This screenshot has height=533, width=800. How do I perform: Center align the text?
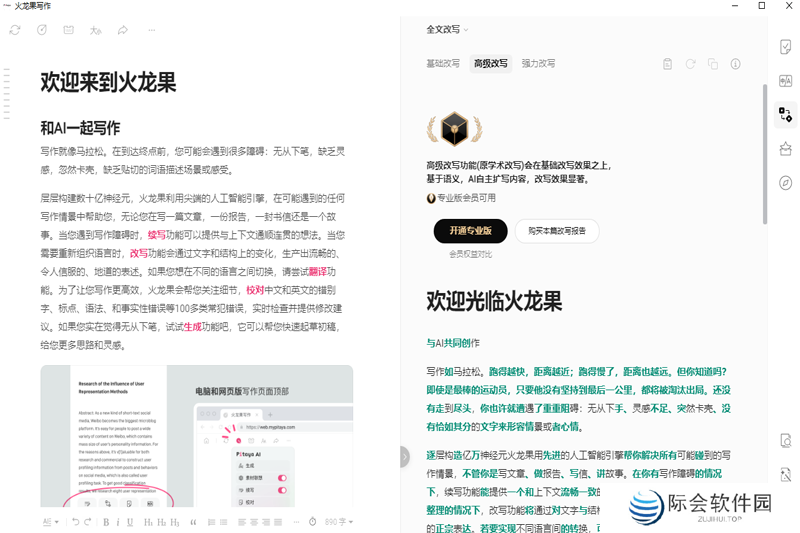pyautogui.click(x=254, y=522)
